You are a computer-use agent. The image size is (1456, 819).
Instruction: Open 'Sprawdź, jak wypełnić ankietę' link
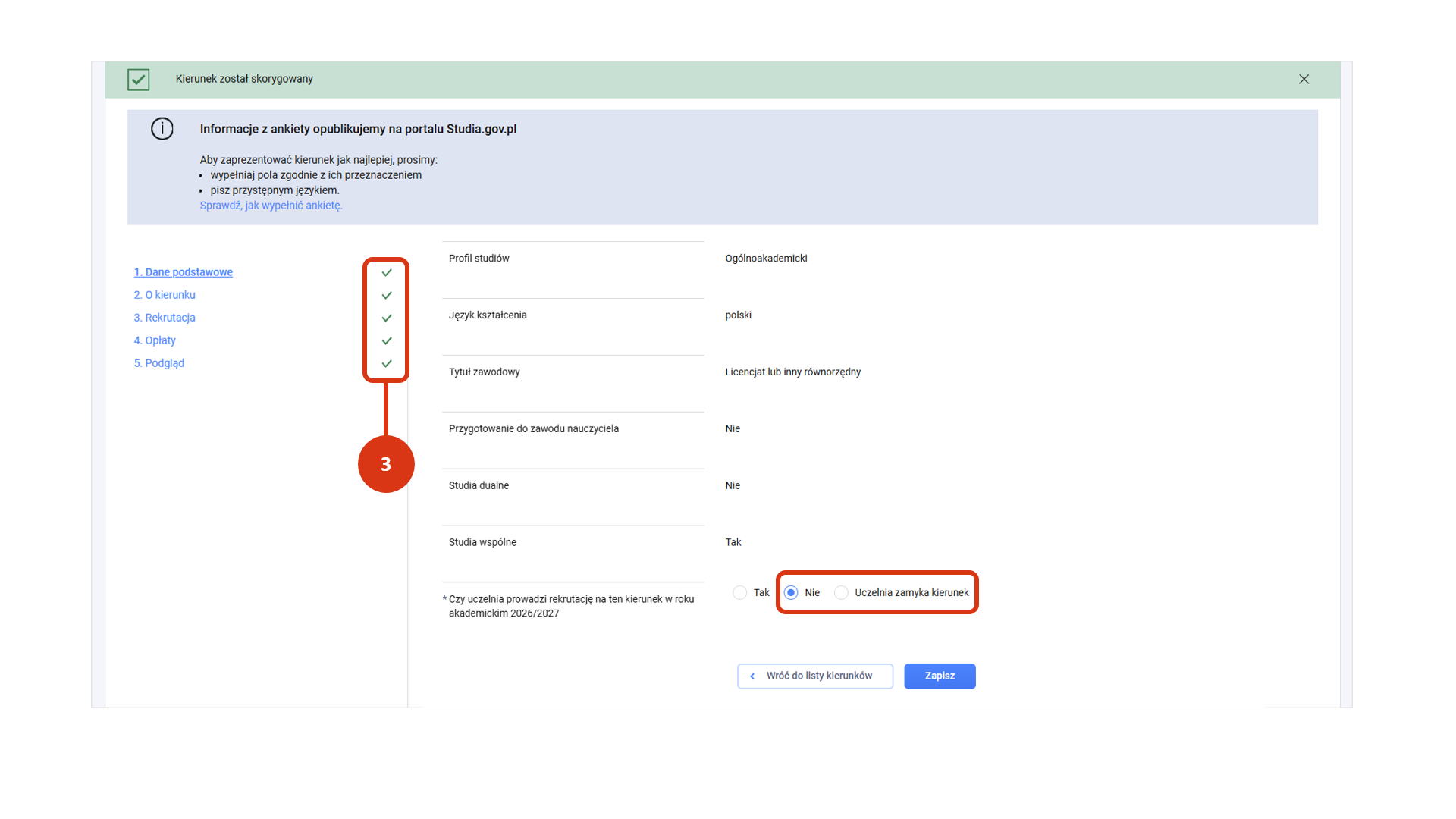click(x=271, y=206)
